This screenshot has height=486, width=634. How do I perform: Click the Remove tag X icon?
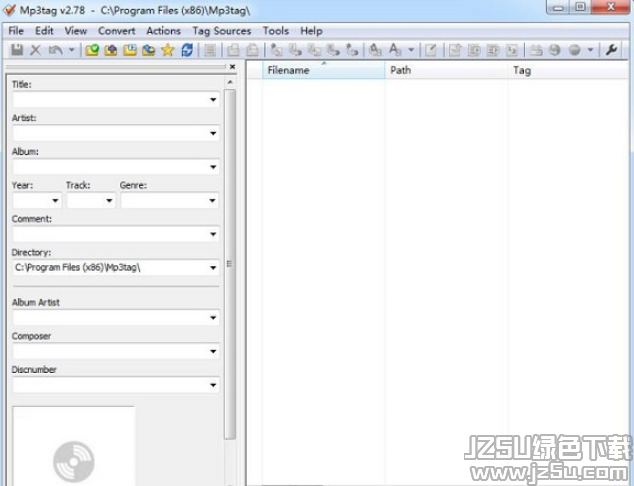coord(36,50)
